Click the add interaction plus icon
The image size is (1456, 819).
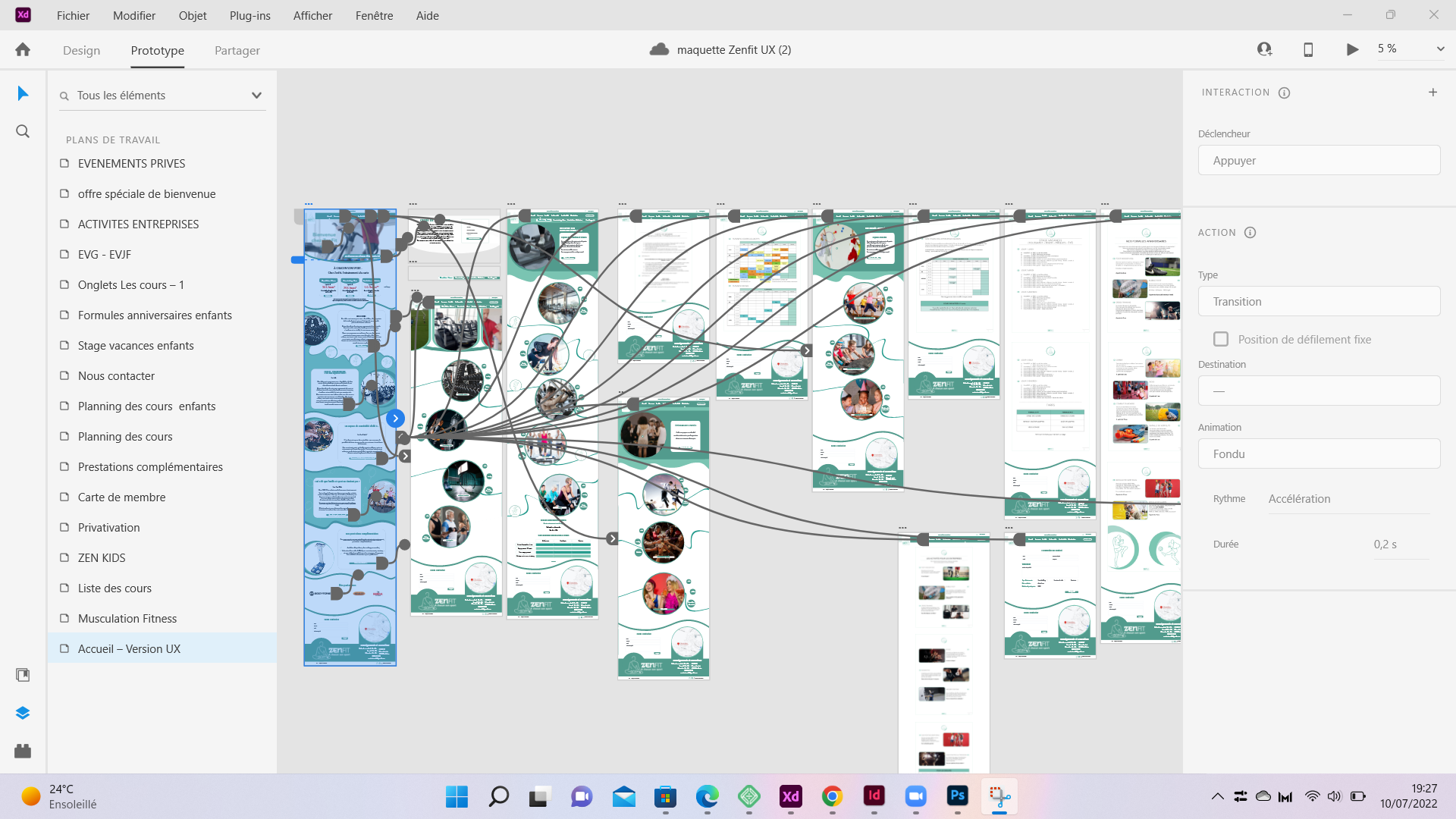tap(1432, 93)
